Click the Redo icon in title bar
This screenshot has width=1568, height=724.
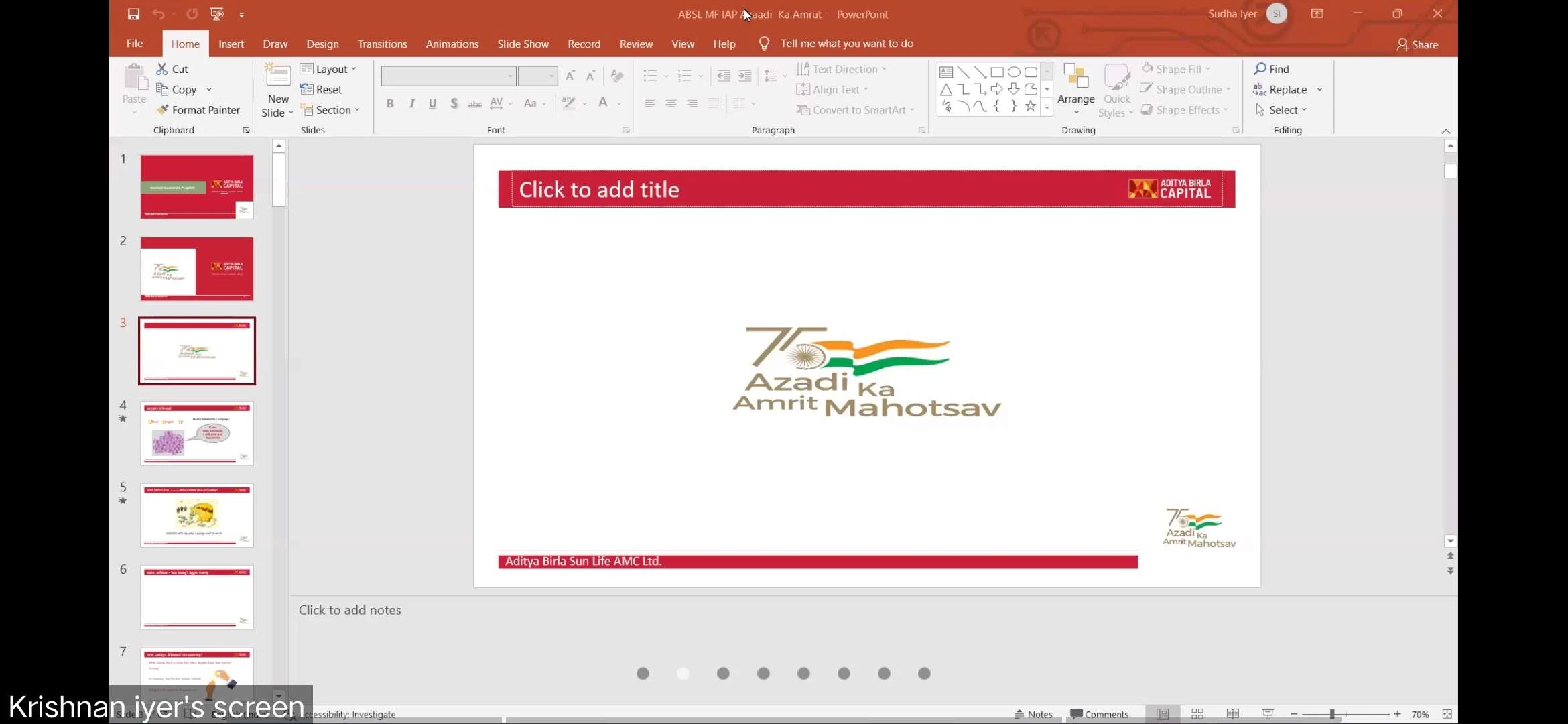(192, 14)
